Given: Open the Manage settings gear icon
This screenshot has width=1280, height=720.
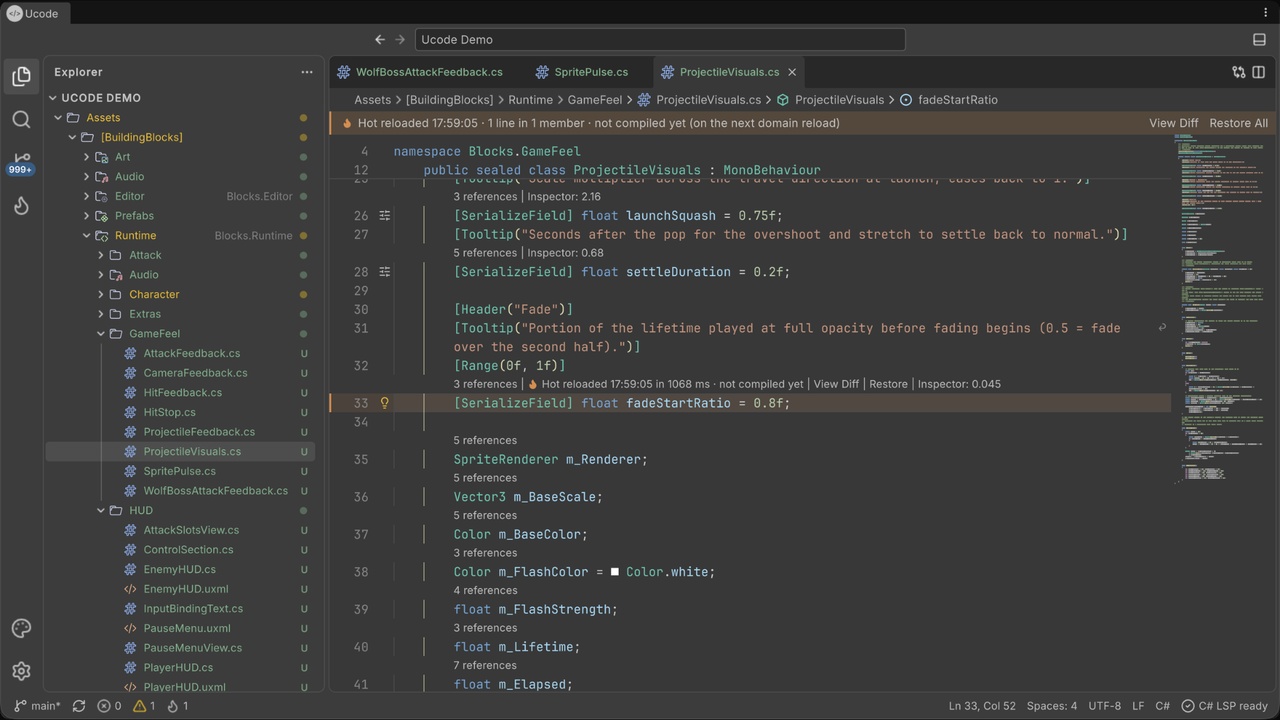Looking at the screenshot, I should 21,671.
